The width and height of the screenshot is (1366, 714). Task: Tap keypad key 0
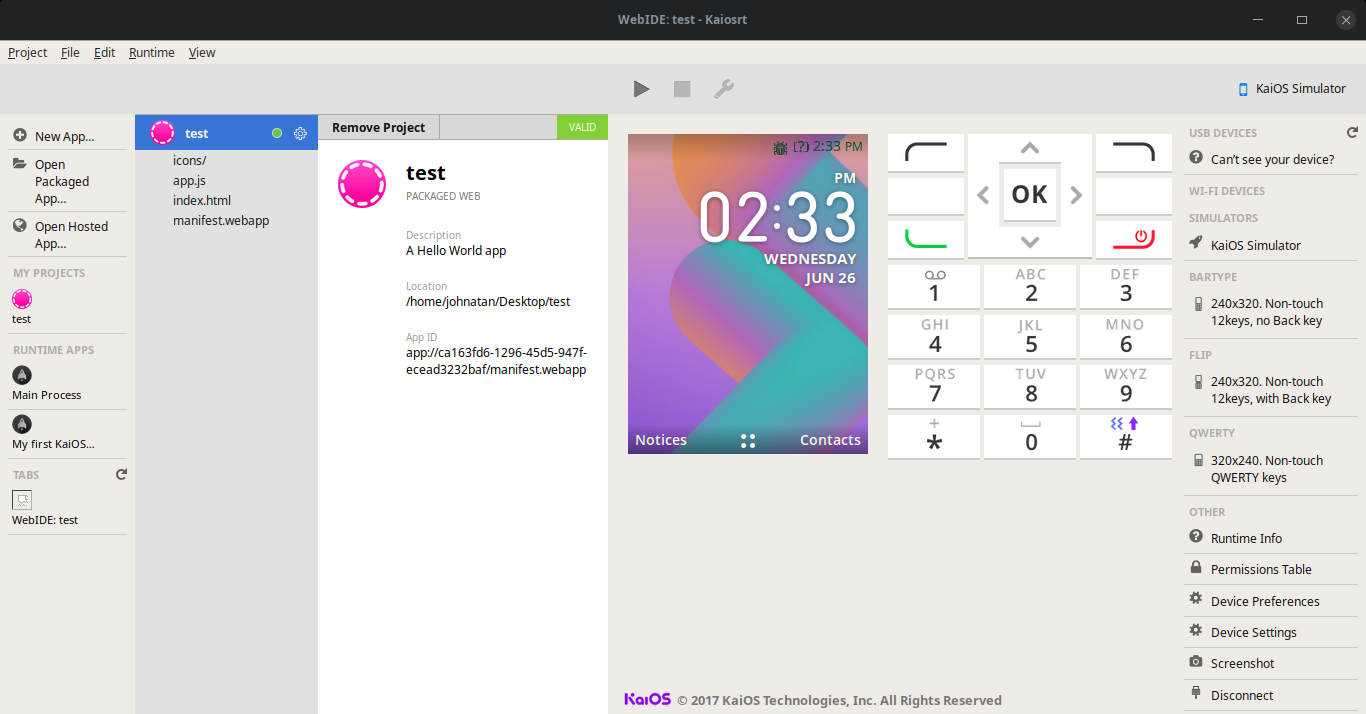tap(1030, 436)
